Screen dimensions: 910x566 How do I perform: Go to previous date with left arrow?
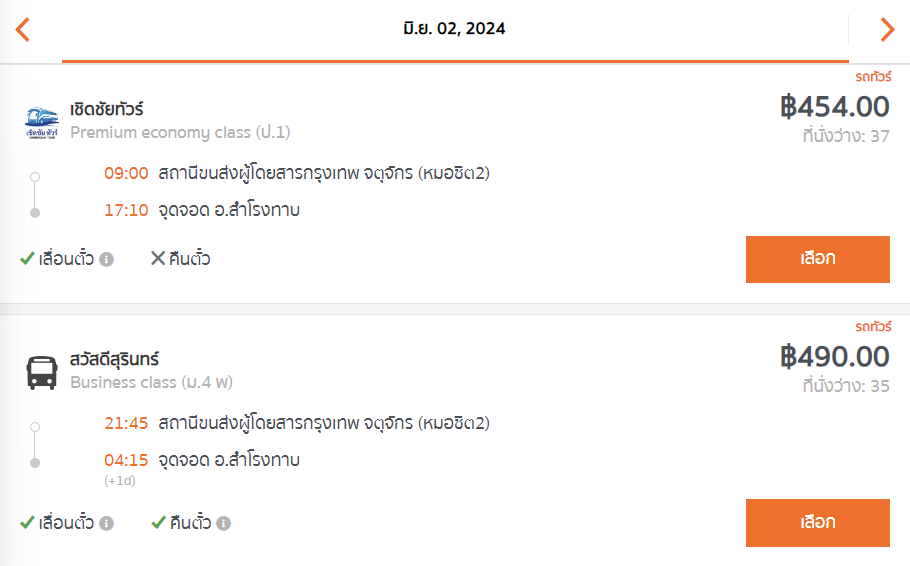pyautogui.click(x=23, y=30)
